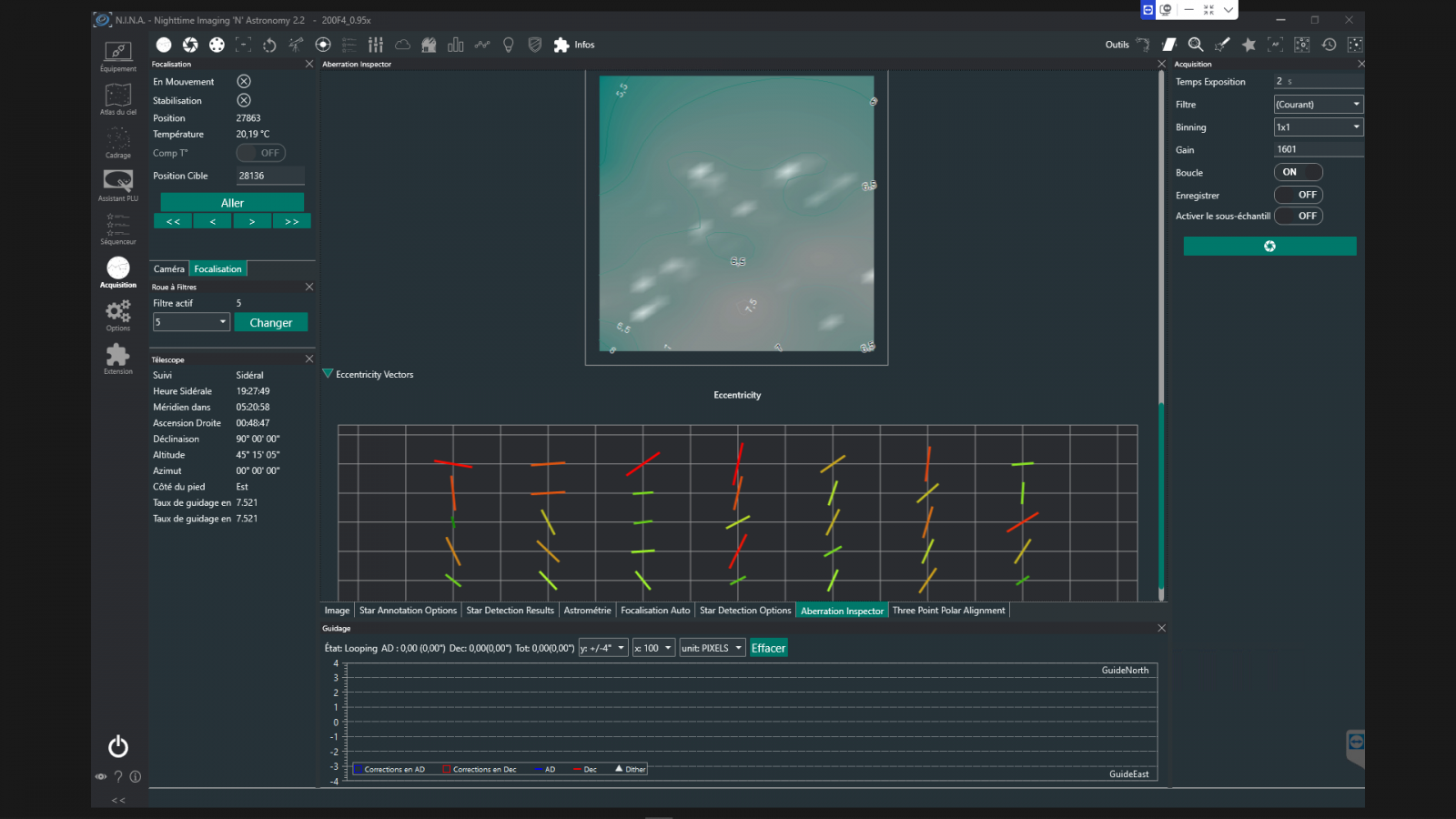Click the solid star tool icon
The width and height of the screenshot is (1456, 819).
[1249, 45]
